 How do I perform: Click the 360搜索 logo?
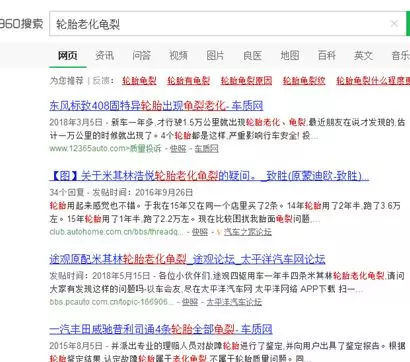tap(21, 24)
